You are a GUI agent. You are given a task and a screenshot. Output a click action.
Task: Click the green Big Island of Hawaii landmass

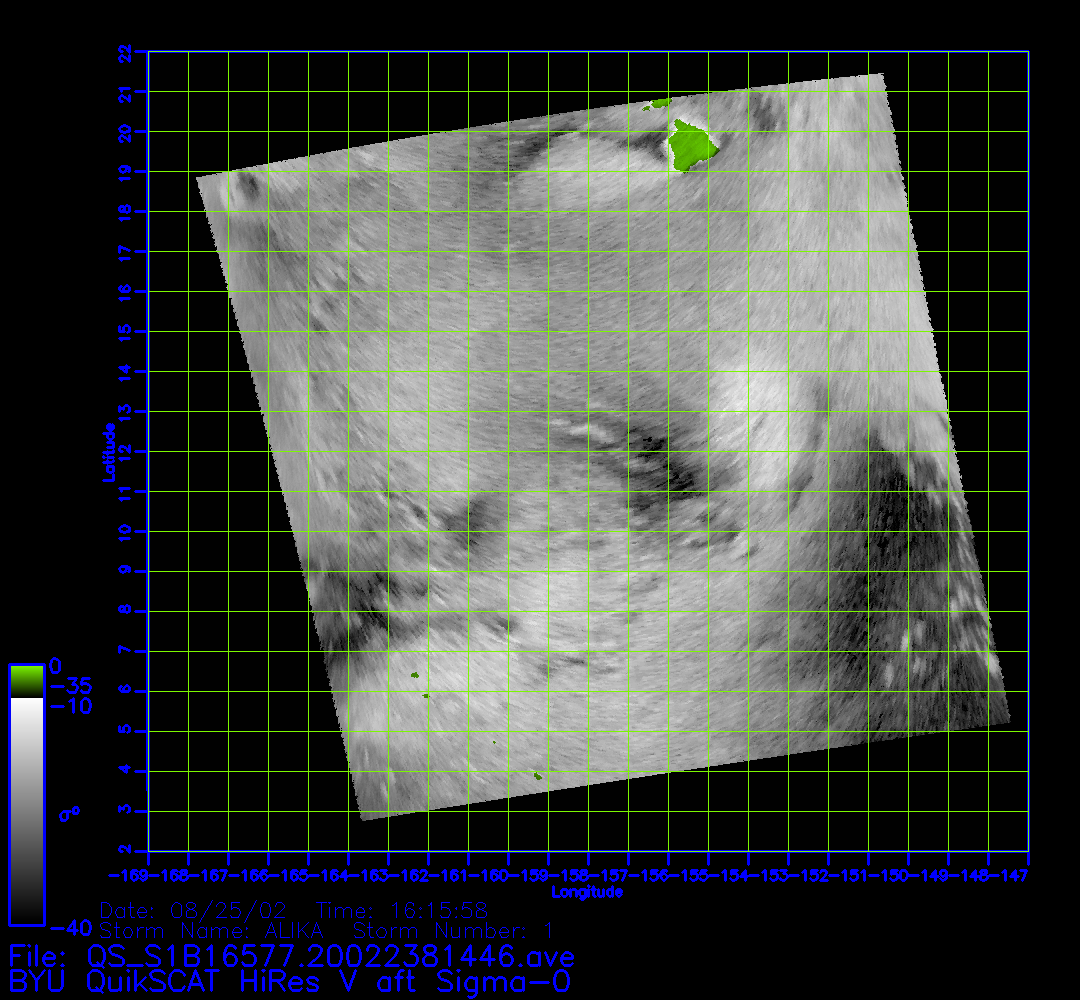692,146
